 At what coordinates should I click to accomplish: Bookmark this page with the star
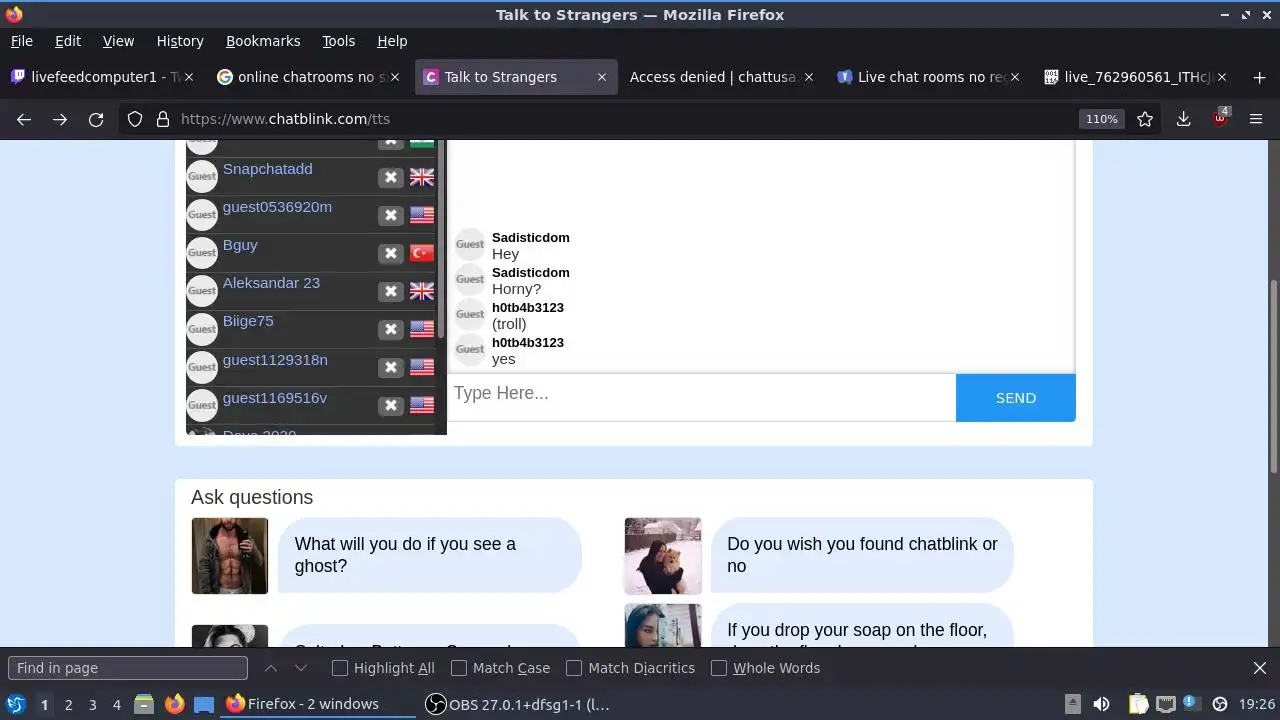[x=1145, y=119]
